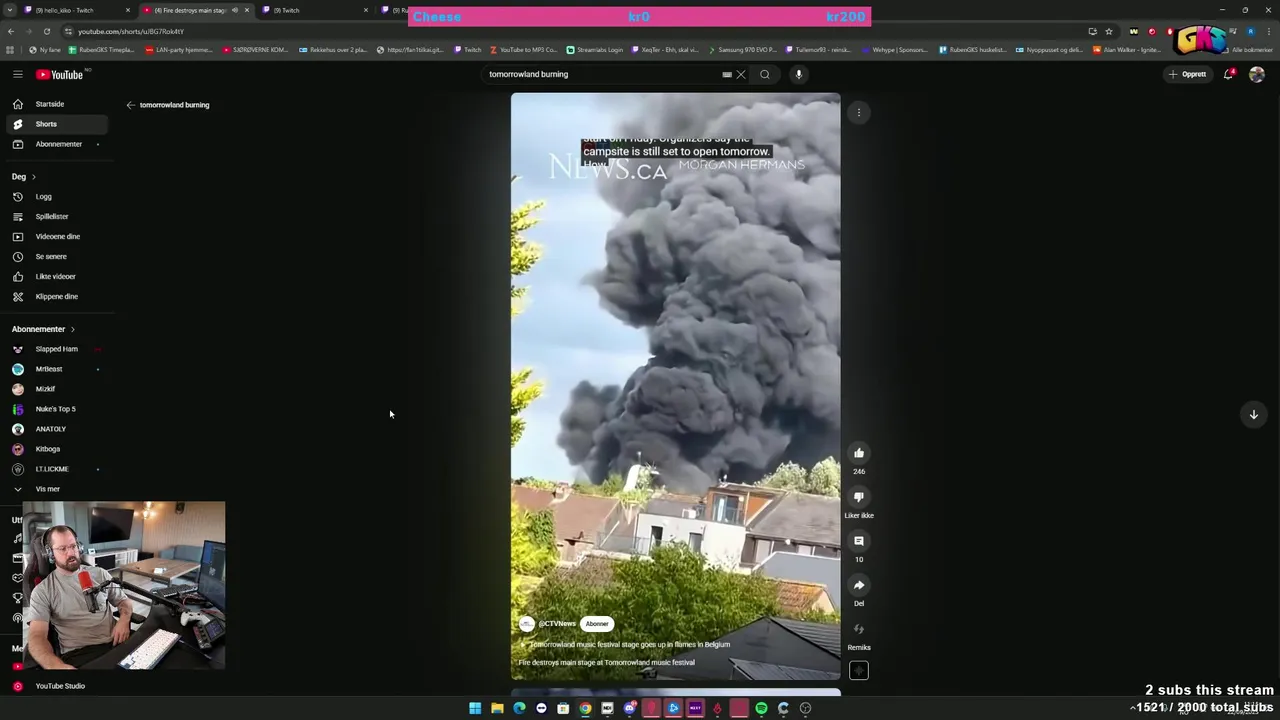
Task: Go to next Short with down arrow
Action: pos(1253,414)
